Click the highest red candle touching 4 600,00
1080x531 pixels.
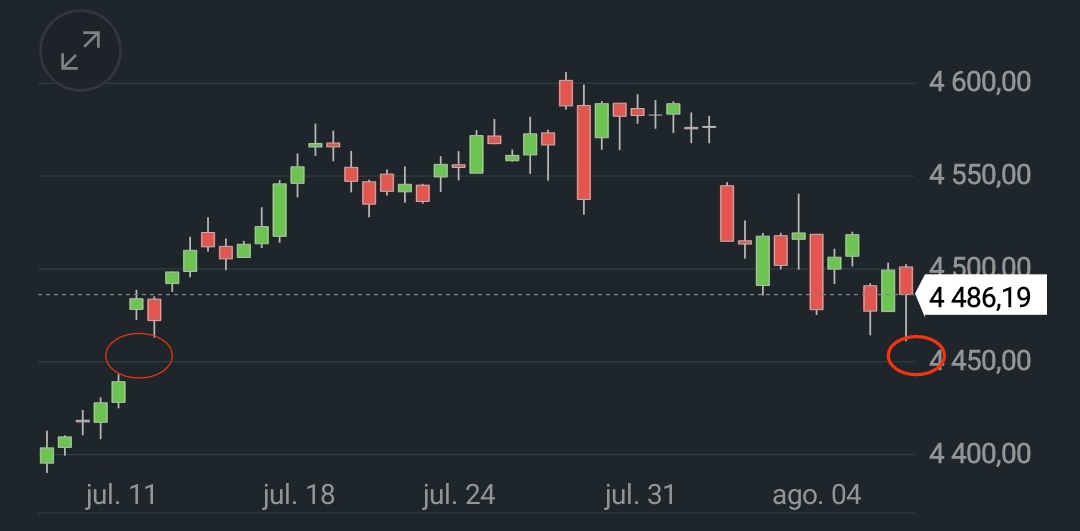[566, 92]
